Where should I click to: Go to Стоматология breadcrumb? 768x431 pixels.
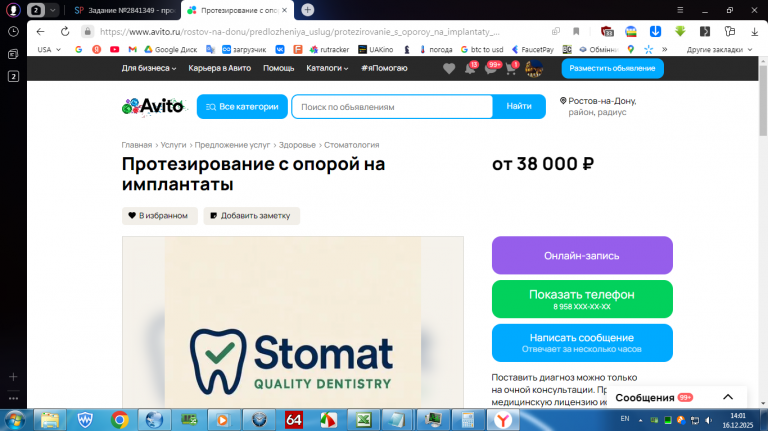point(352,145)
